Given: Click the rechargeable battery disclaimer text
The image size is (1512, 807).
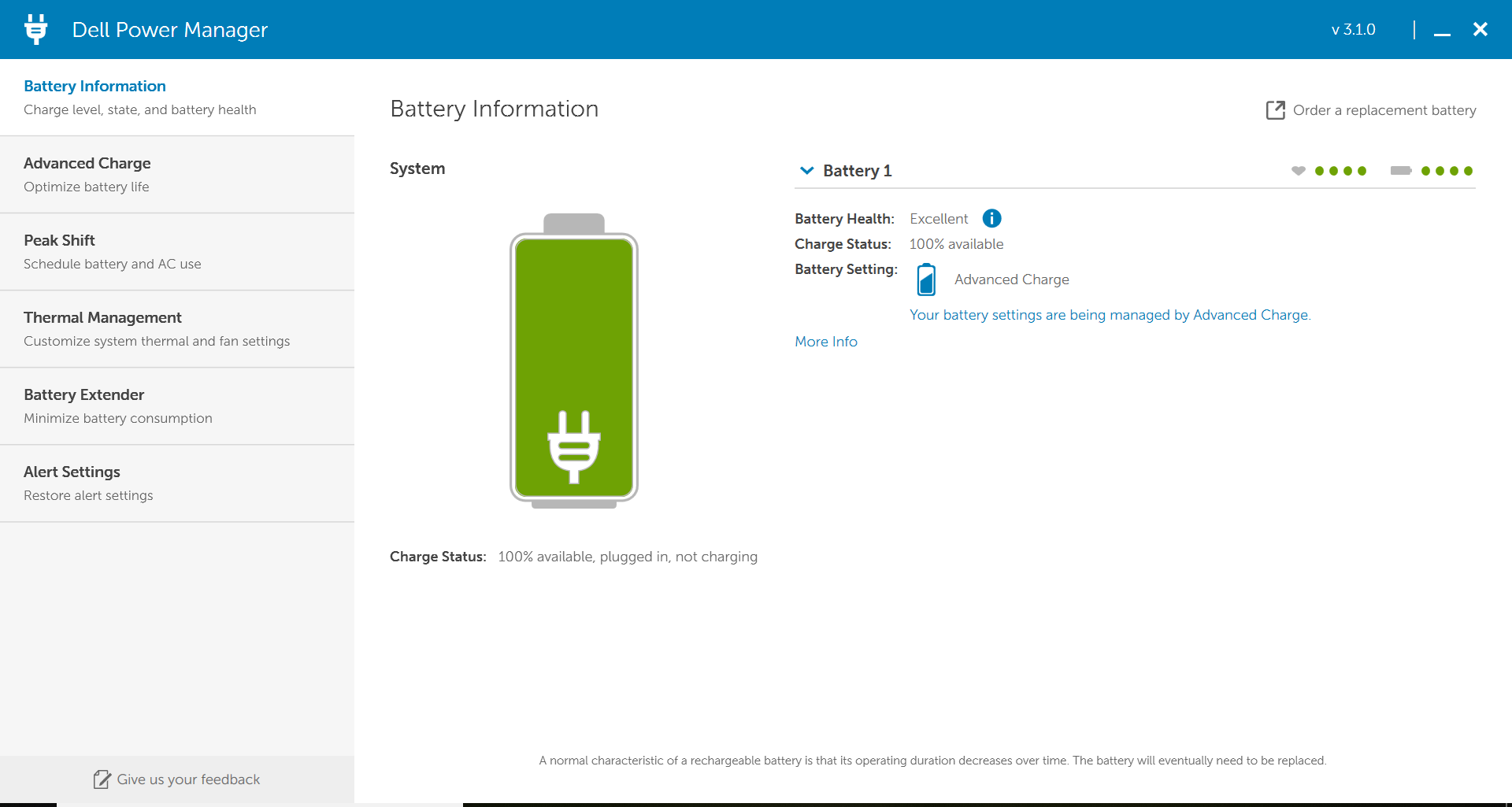Looking at the screenshot, I should (x=932, y=761).
